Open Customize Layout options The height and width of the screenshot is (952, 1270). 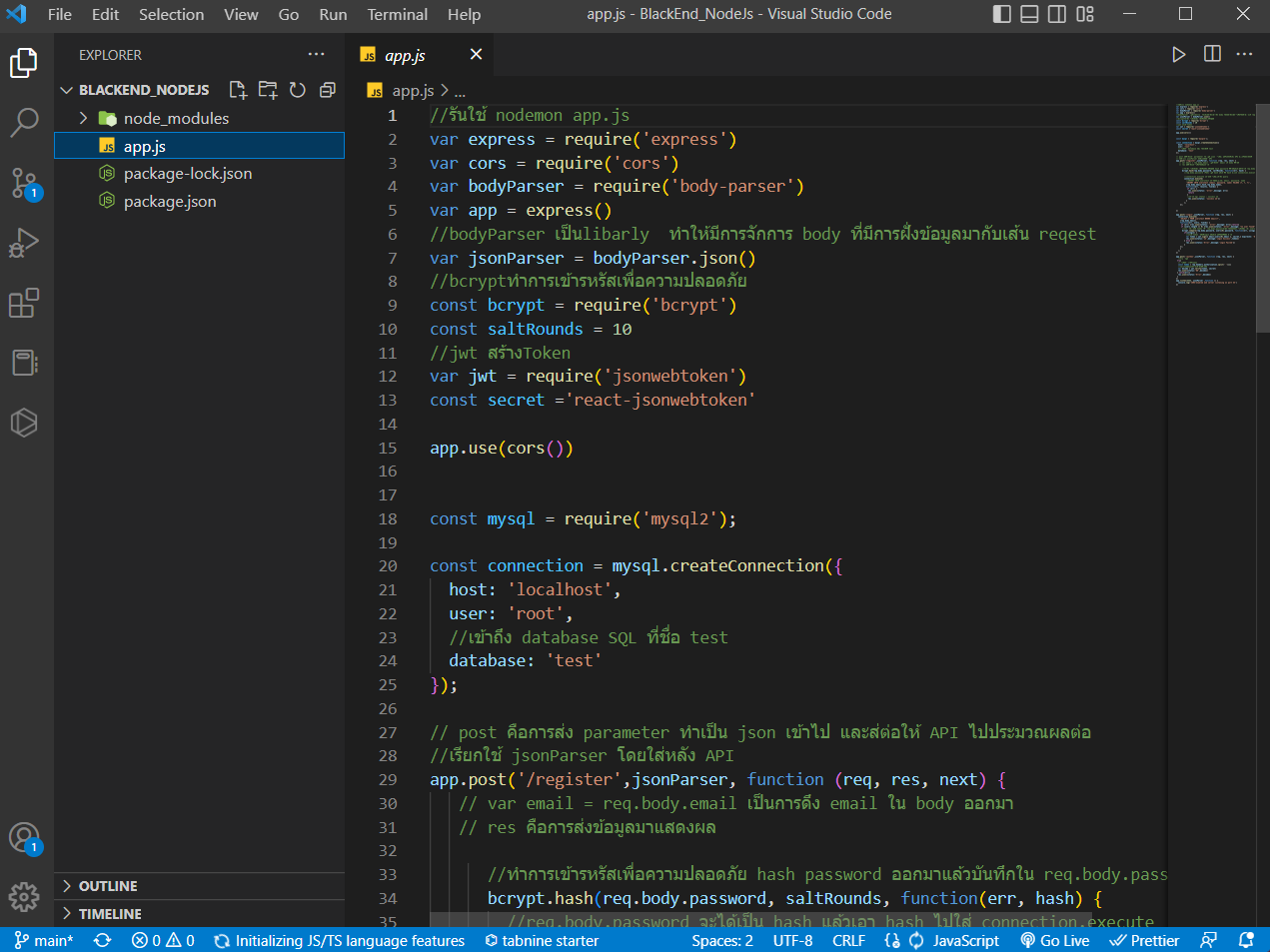click(1085, 14)
